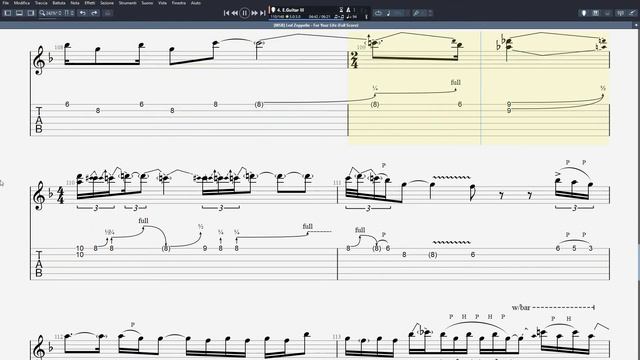This screenshot has height=360, width=640.
Task: Click the rightmost toolbar icon
Action: tap(632, 13)
